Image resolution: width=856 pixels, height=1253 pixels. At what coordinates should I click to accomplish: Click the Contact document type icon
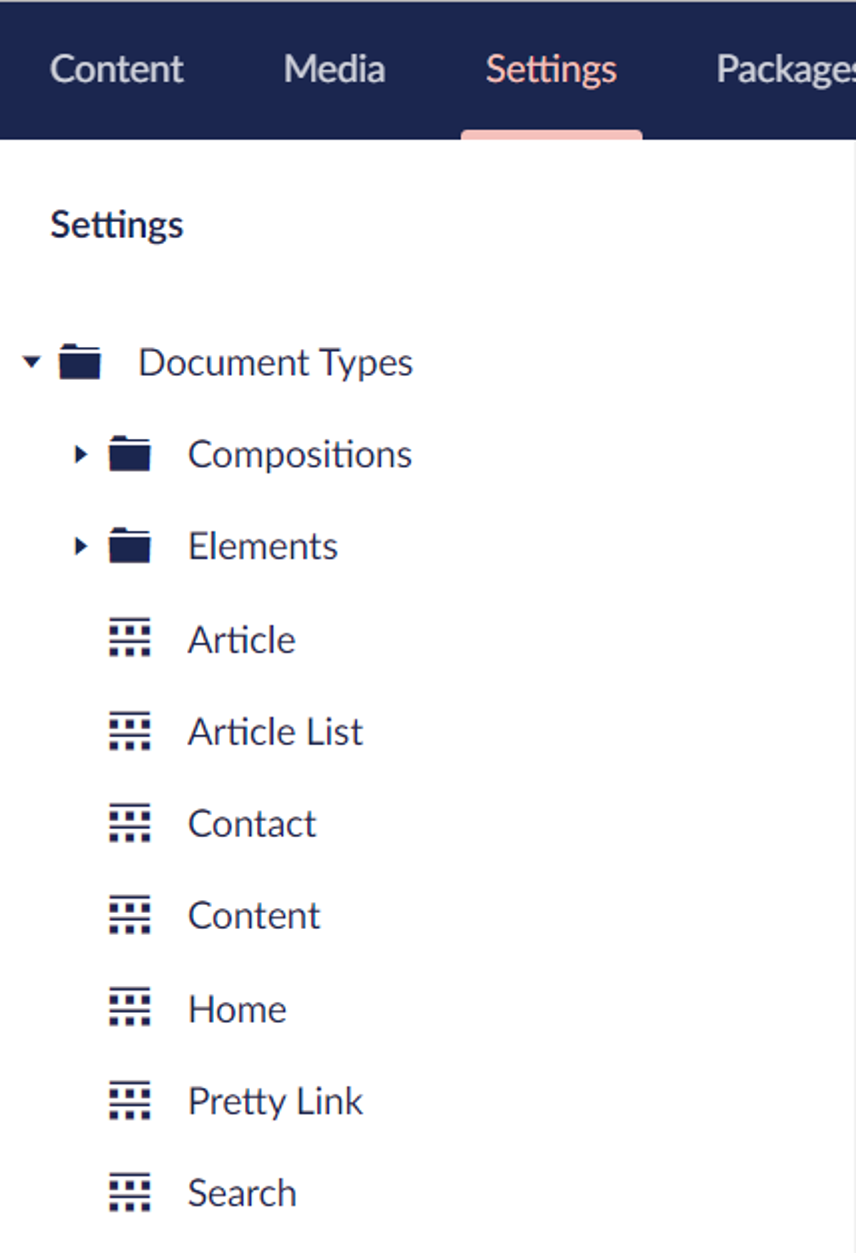[129, 824]
